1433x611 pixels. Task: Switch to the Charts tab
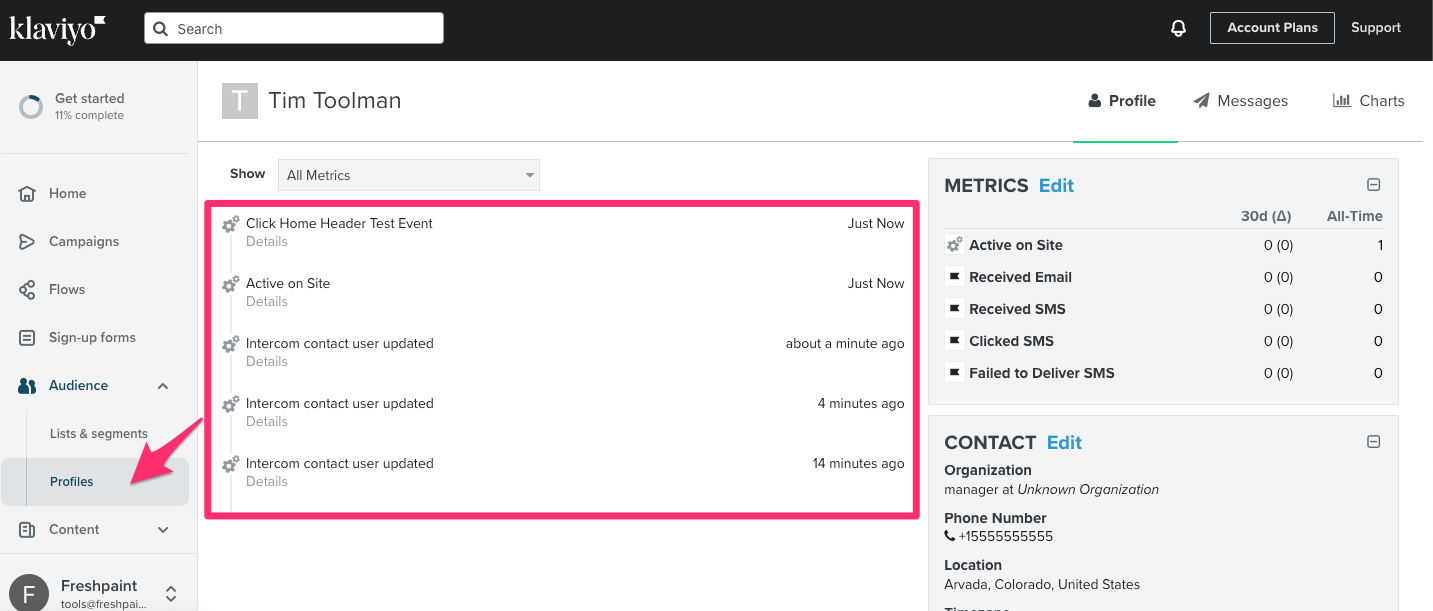(x=1368, y=101)
